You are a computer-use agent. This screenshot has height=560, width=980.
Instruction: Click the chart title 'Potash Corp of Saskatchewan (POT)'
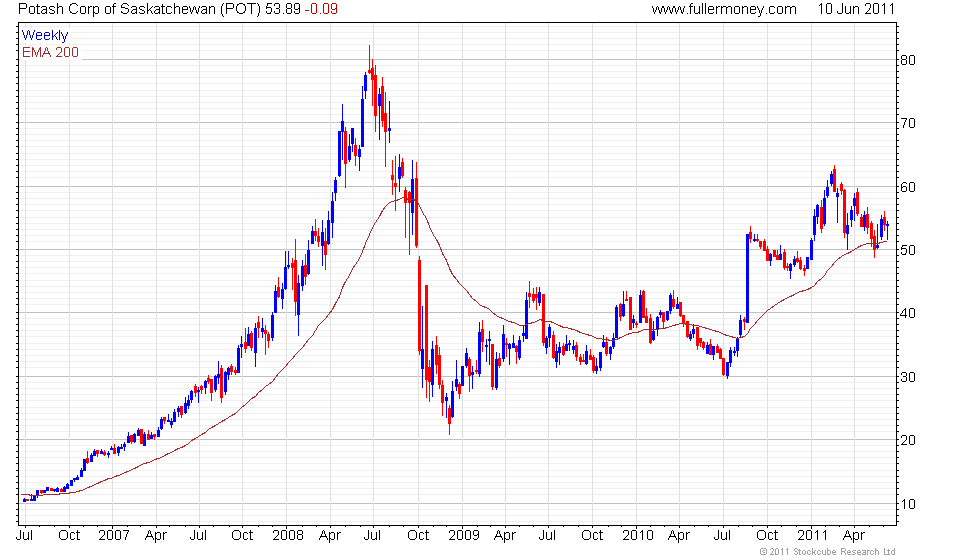[x=139, y=9]
